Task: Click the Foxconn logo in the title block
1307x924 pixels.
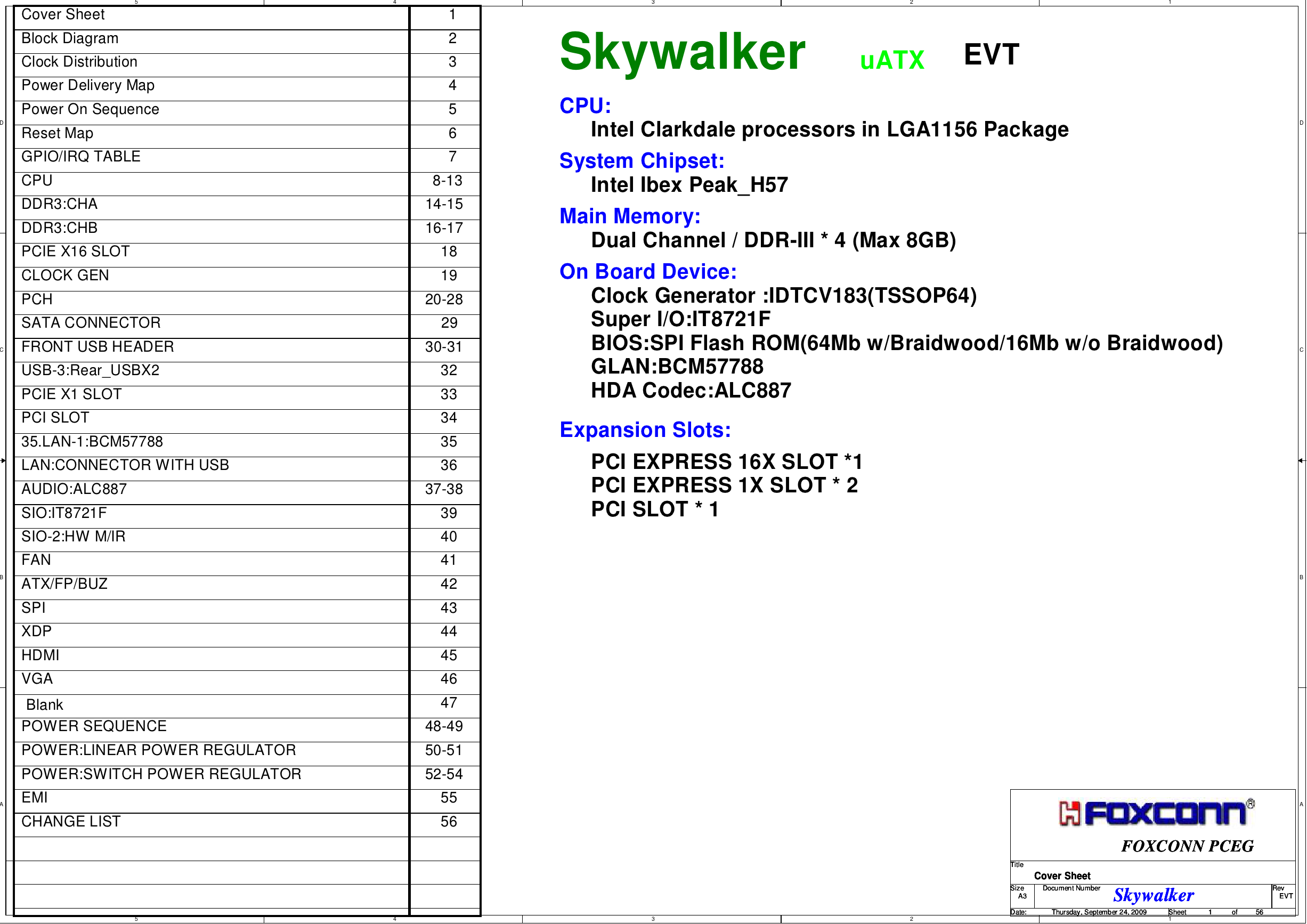Action: pyautogui.click(x=1157, y=813)
